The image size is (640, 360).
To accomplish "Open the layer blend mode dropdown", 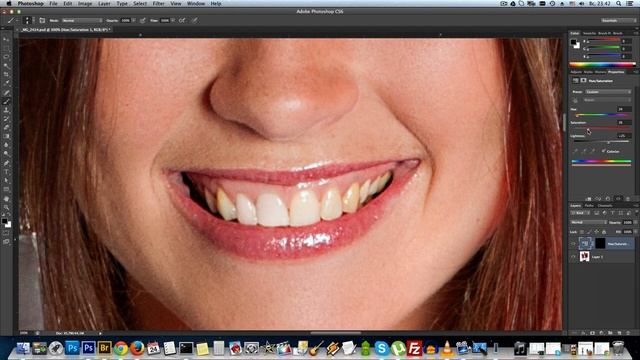I will [589, 222].
